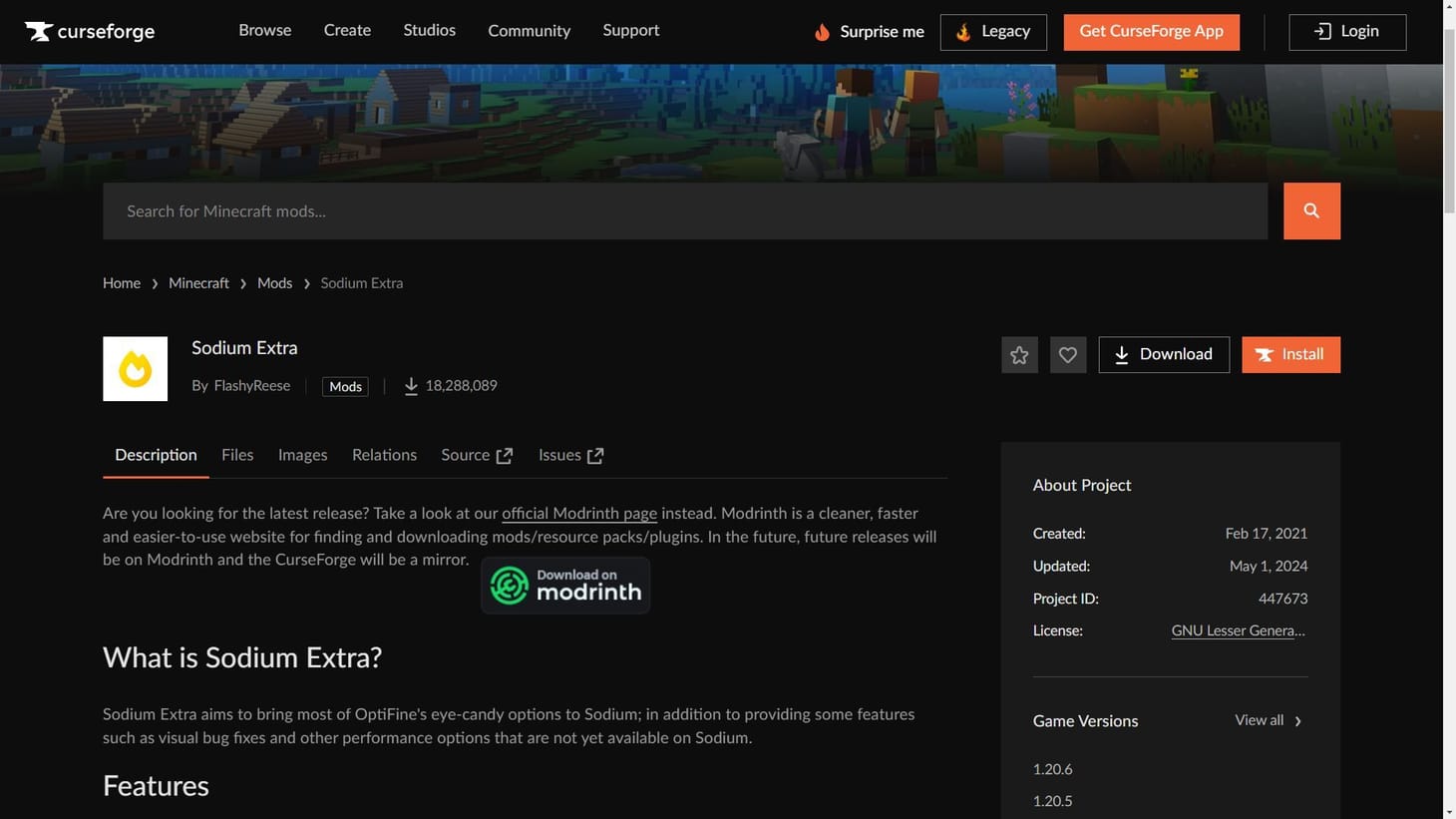Click the FlashyReese author link
Viewport: 1456px width, 819px height.
pos(251,385)
